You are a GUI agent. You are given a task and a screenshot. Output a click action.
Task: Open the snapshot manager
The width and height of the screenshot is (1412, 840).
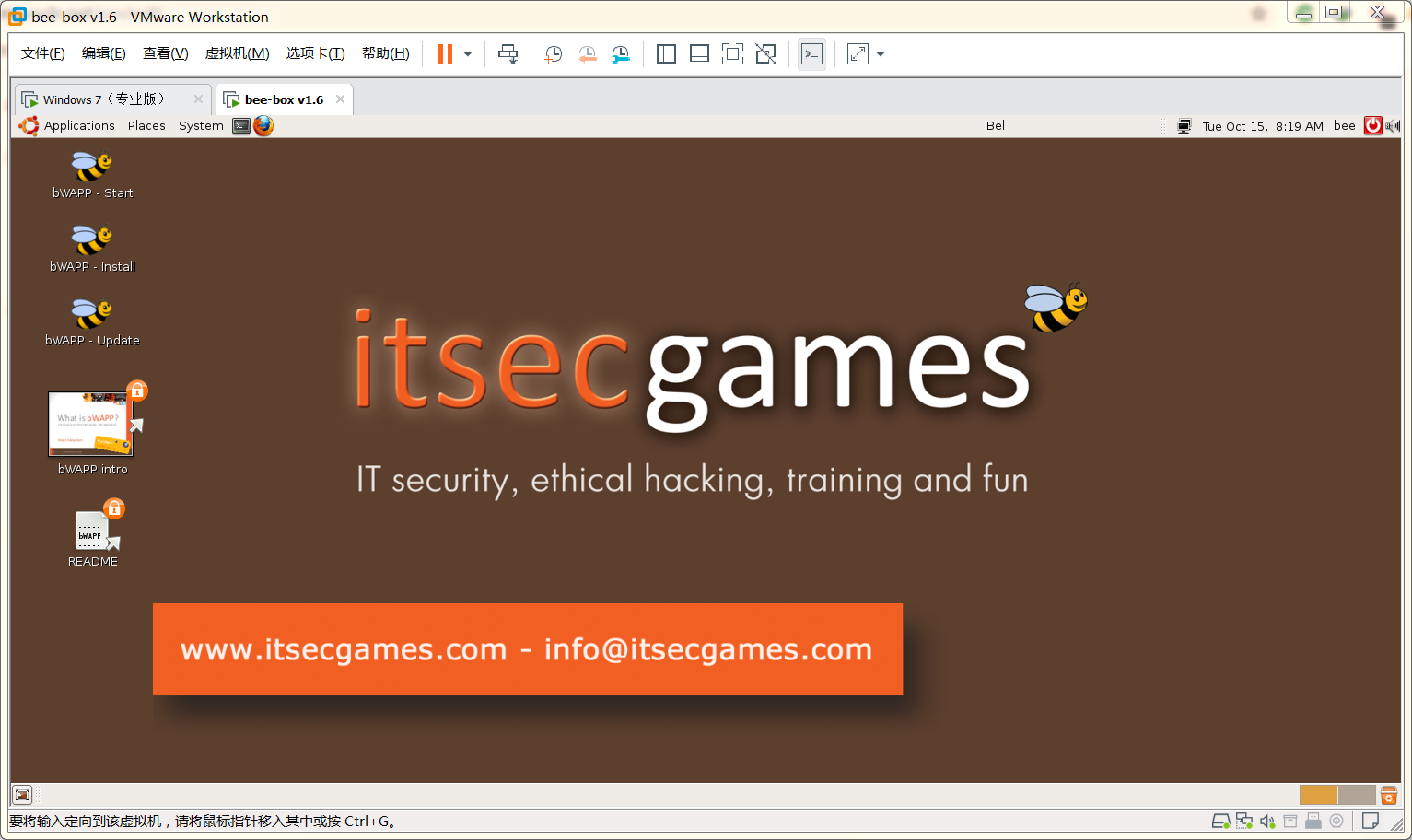coord(621,54)
